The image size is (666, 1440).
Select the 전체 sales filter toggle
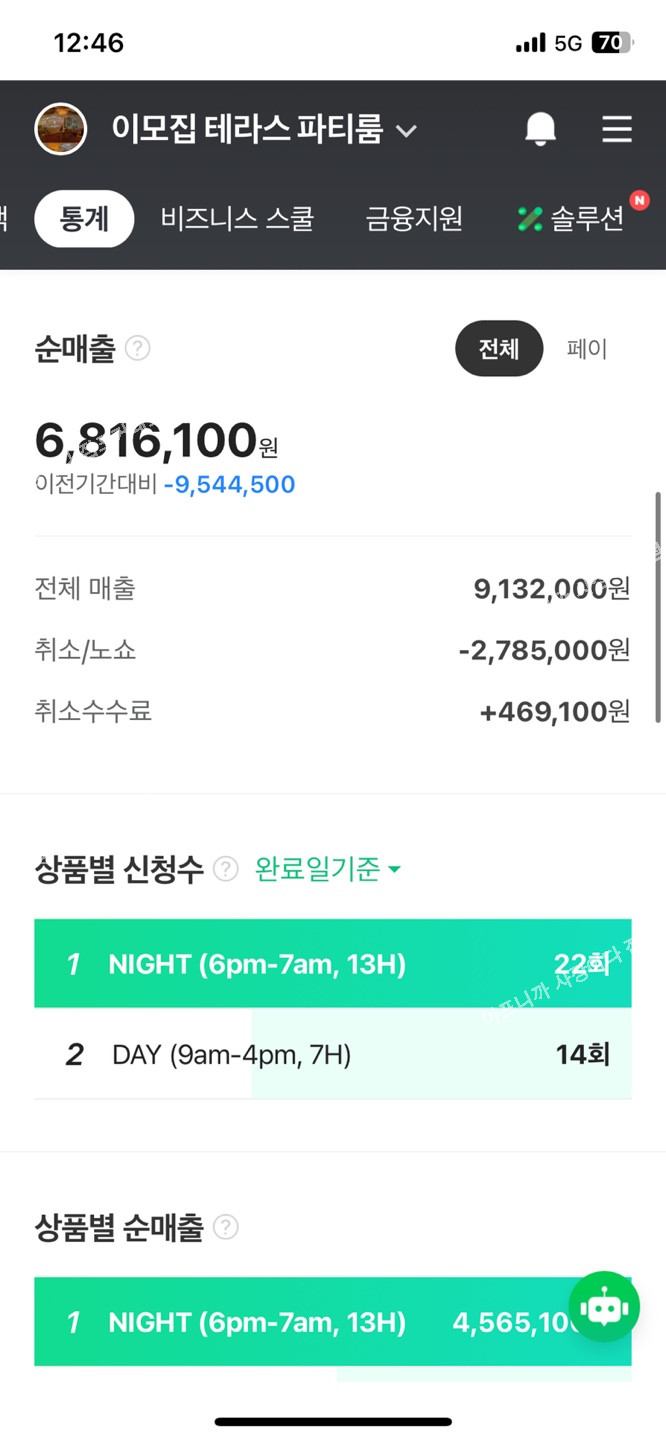[499, 349]
